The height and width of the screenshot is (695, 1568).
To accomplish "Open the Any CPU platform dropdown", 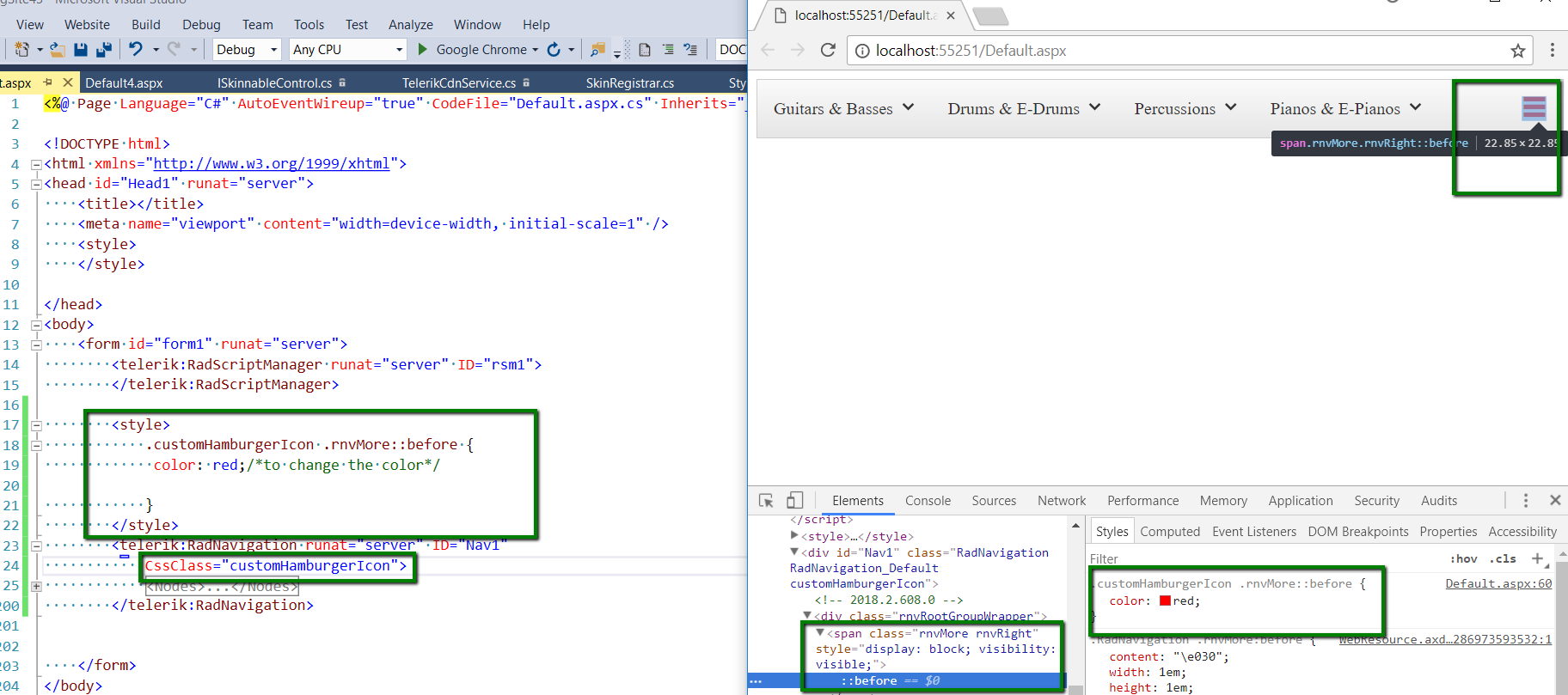I will (x=347, y=50).
